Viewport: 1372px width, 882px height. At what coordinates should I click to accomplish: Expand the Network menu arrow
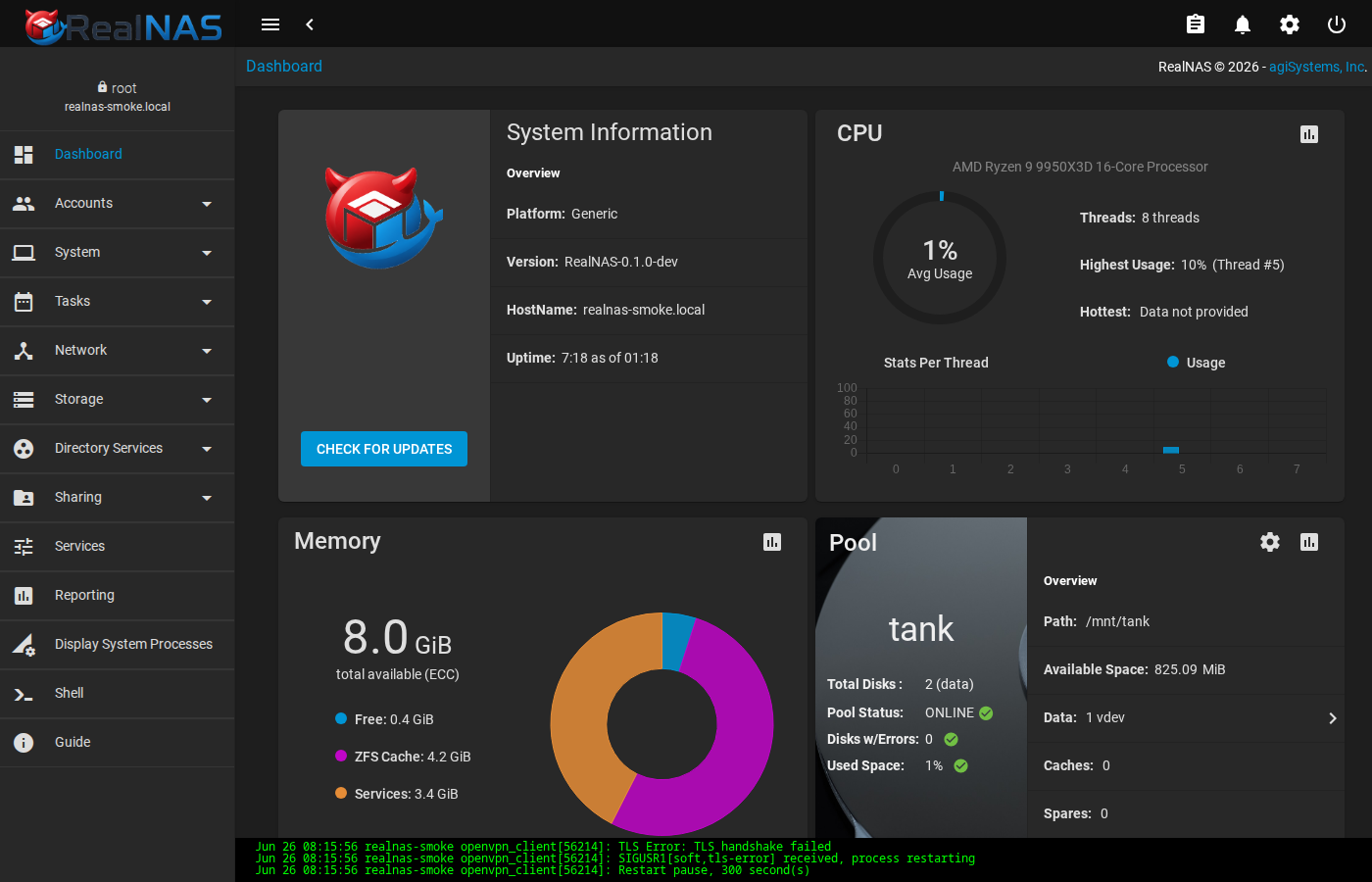click(x=207, y=351)
